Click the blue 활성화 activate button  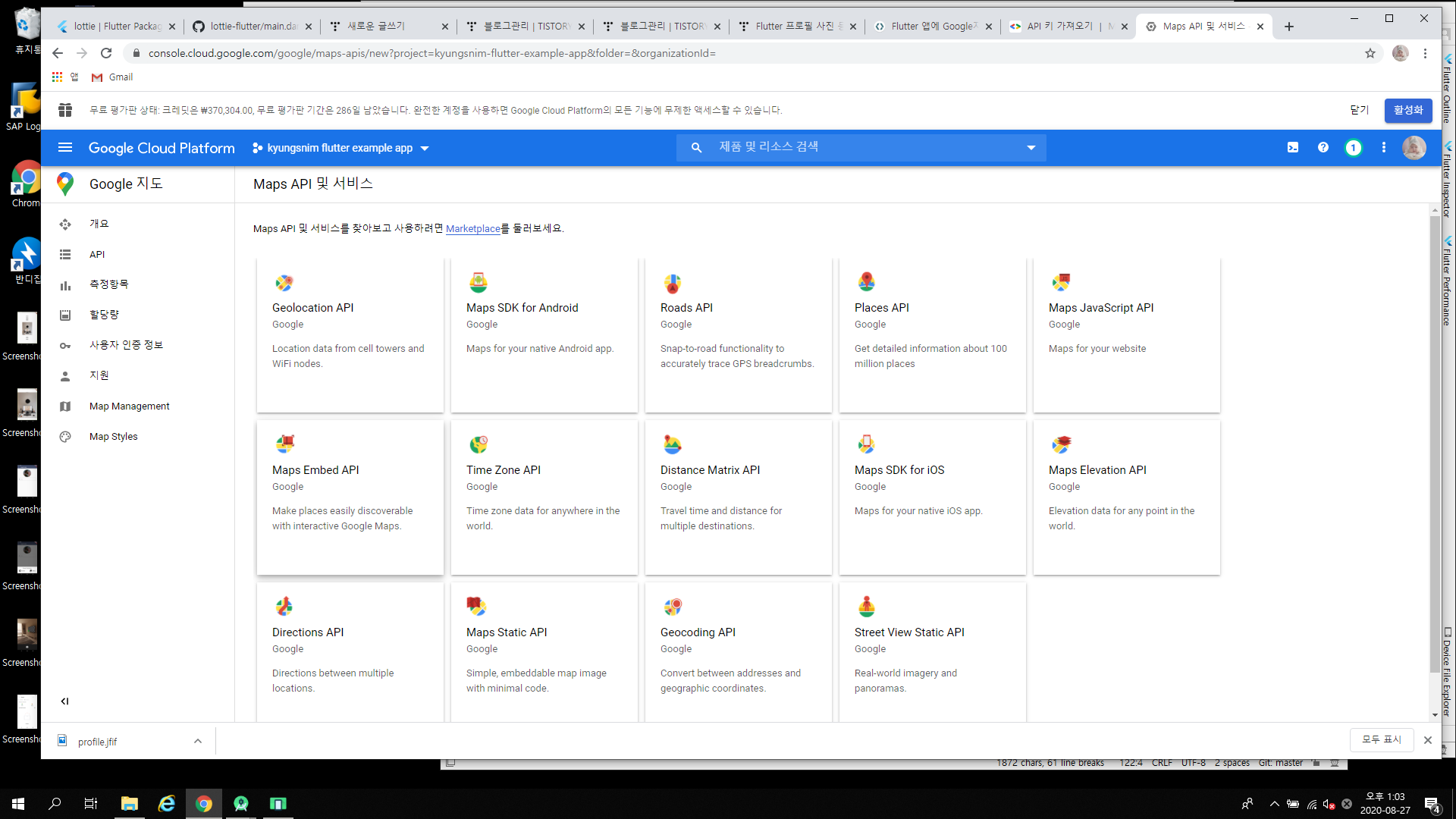pos(1408,110)
